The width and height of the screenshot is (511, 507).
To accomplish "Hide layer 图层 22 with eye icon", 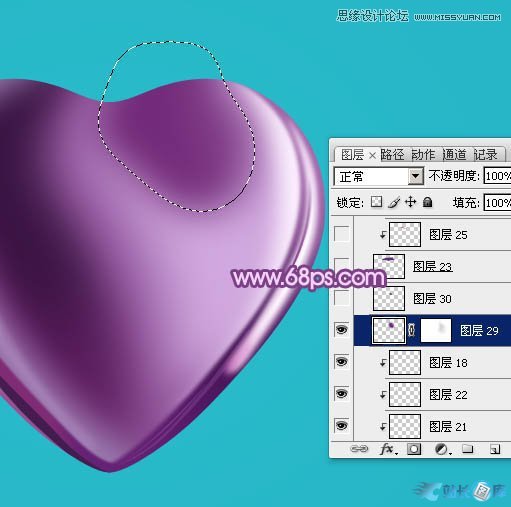I will (342, 394).
